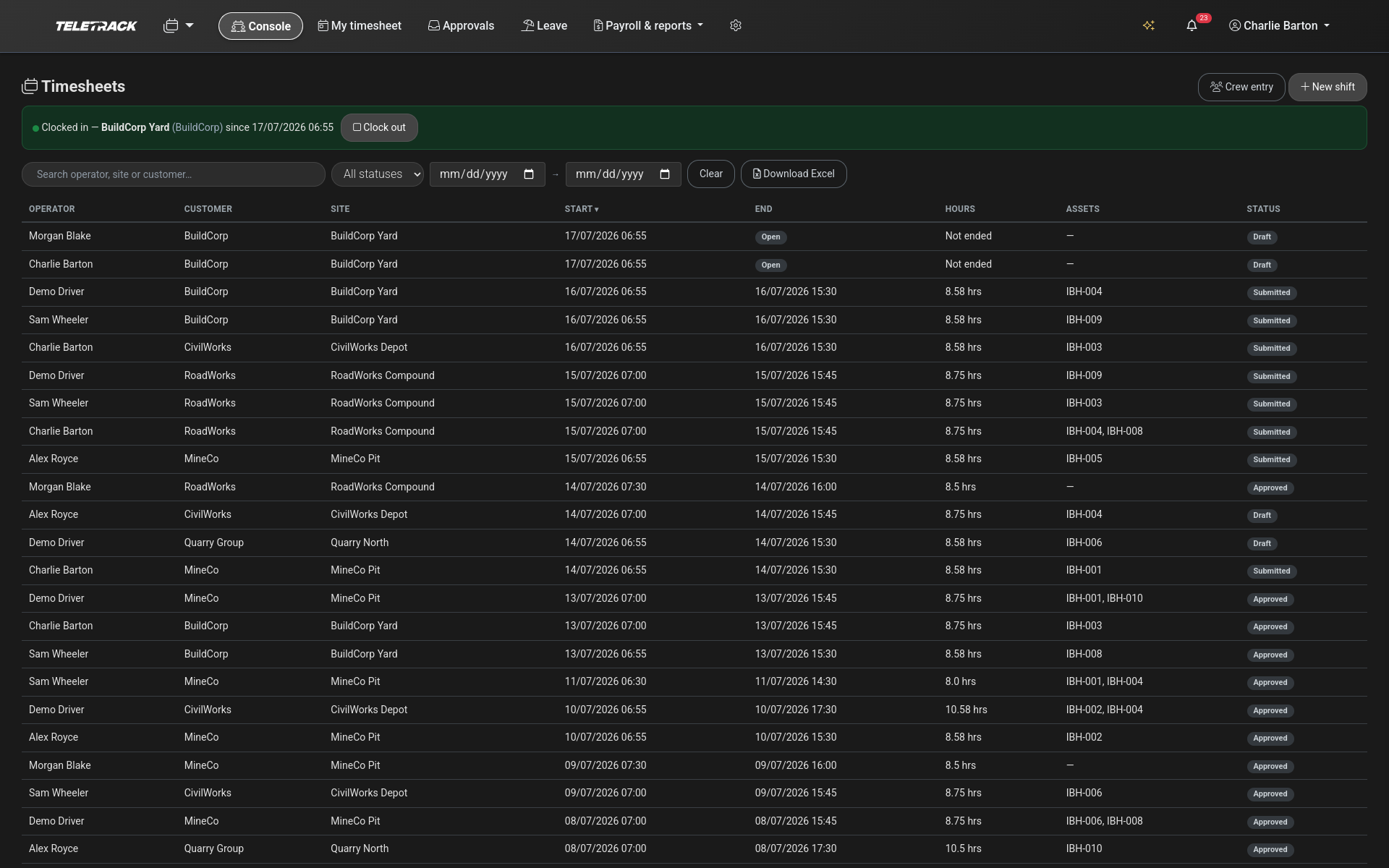
Task: Open the Leave page
Action: [544, 25]
